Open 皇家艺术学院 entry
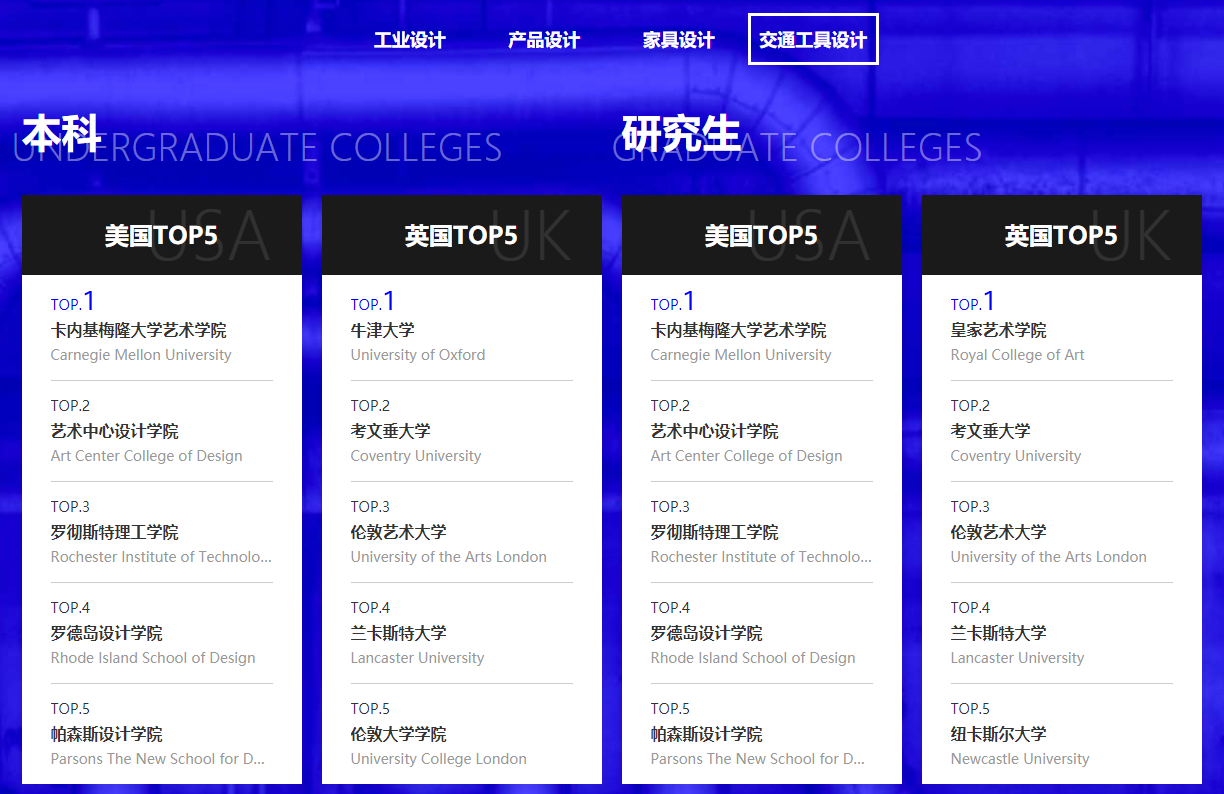Viewport: 1224px width, 794px height. (999, 330)
